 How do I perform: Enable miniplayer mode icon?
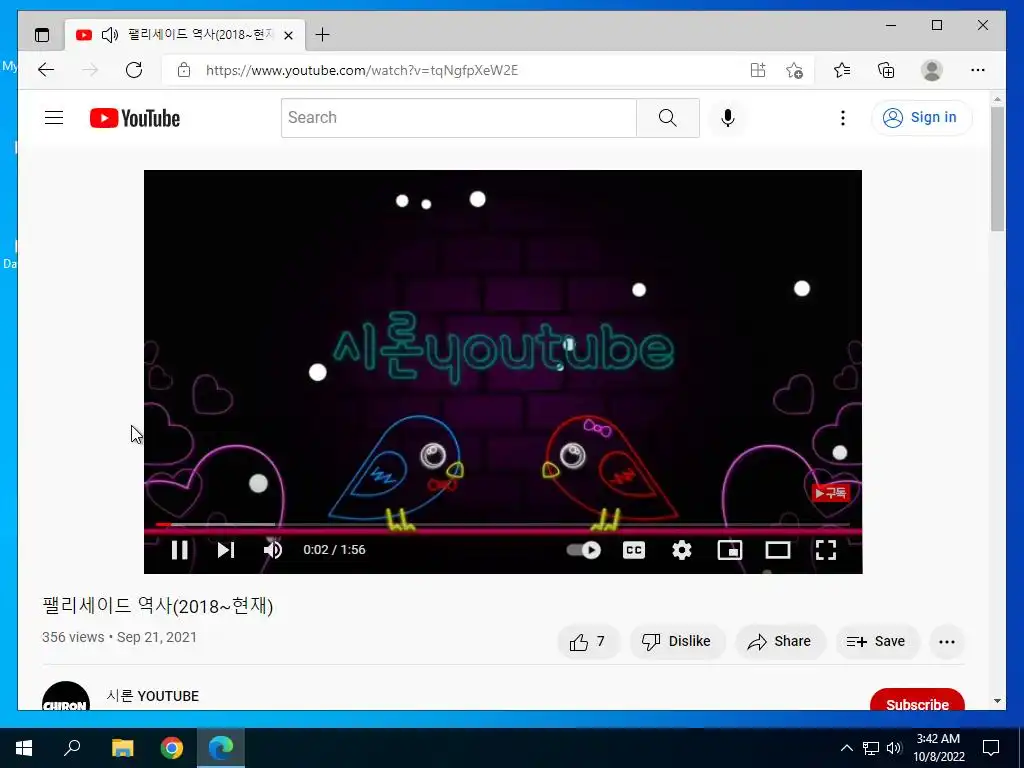coord(729,550)
